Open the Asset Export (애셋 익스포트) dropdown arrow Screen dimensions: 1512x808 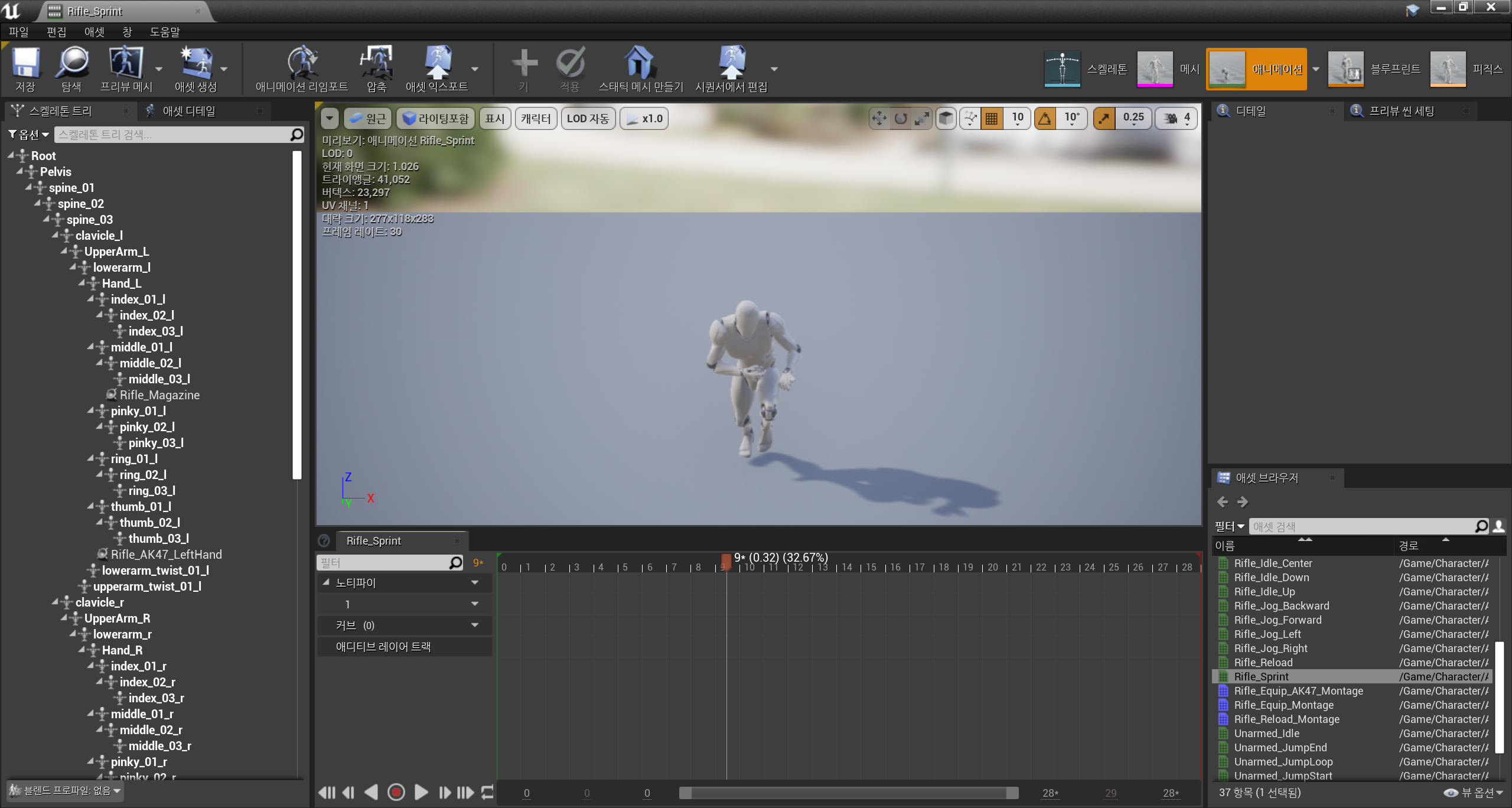point(474,69)
